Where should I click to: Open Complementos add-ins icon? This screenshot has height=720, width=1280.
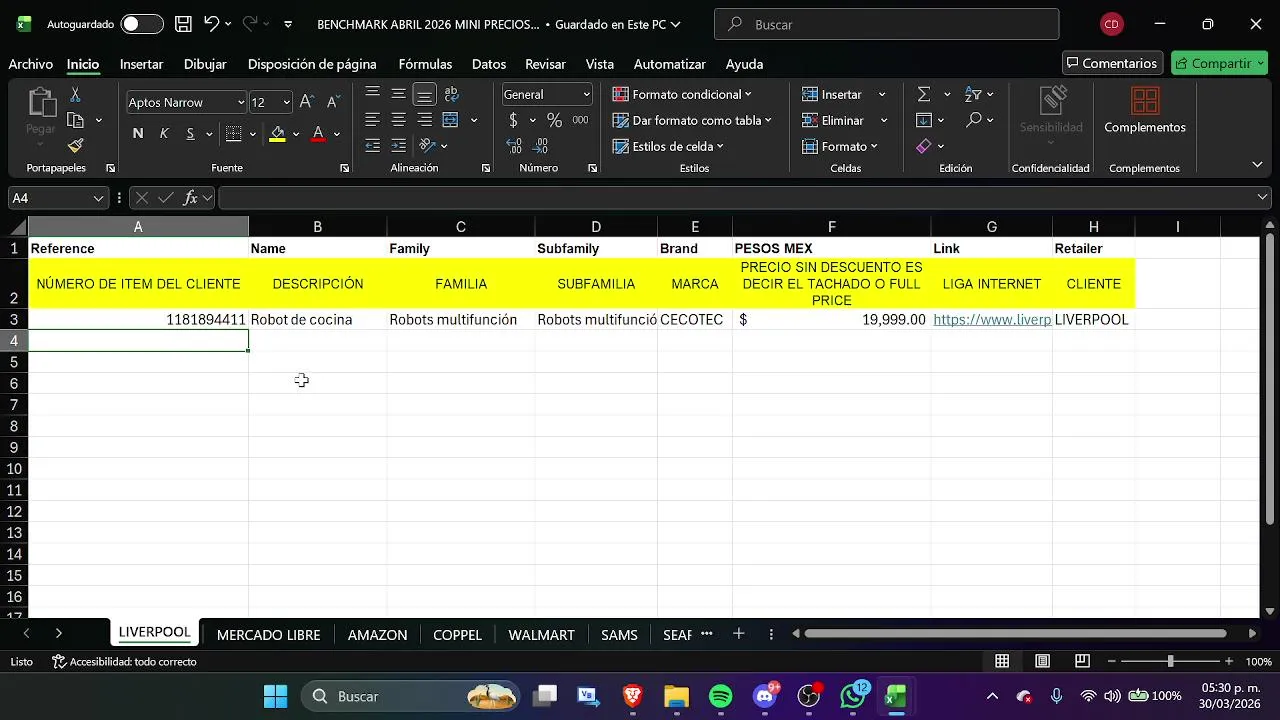click(x=1145, y=111)
